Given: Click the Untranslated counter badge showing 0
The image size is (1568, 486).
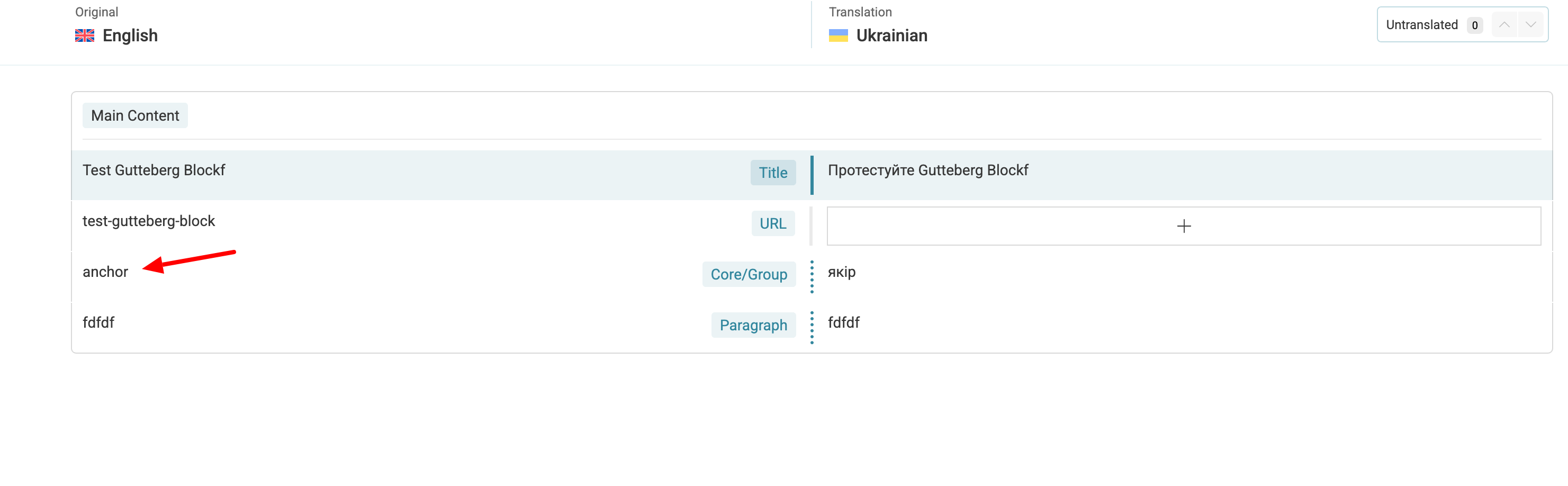Looking at the screenshot, I should [1474, 25].
